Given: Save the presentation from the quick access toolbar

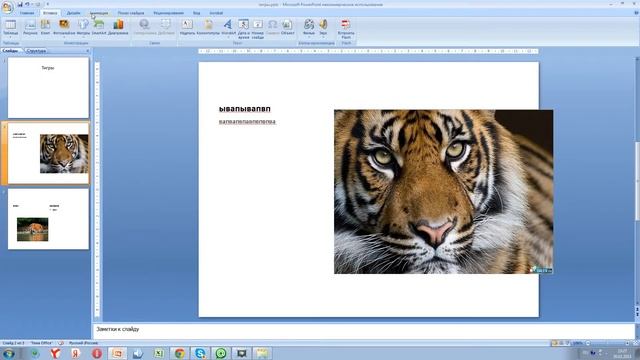Looking at the screenshot, I should pos(20,4).
